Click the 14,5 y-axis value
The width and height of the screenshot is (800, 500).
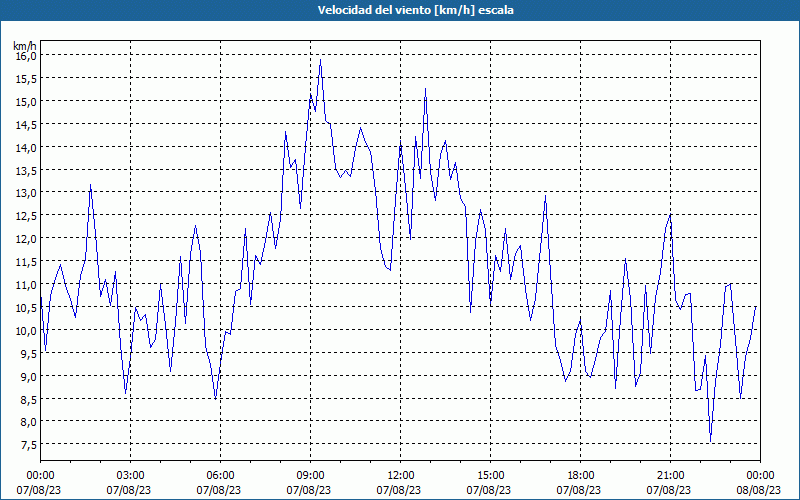(26, 124)
